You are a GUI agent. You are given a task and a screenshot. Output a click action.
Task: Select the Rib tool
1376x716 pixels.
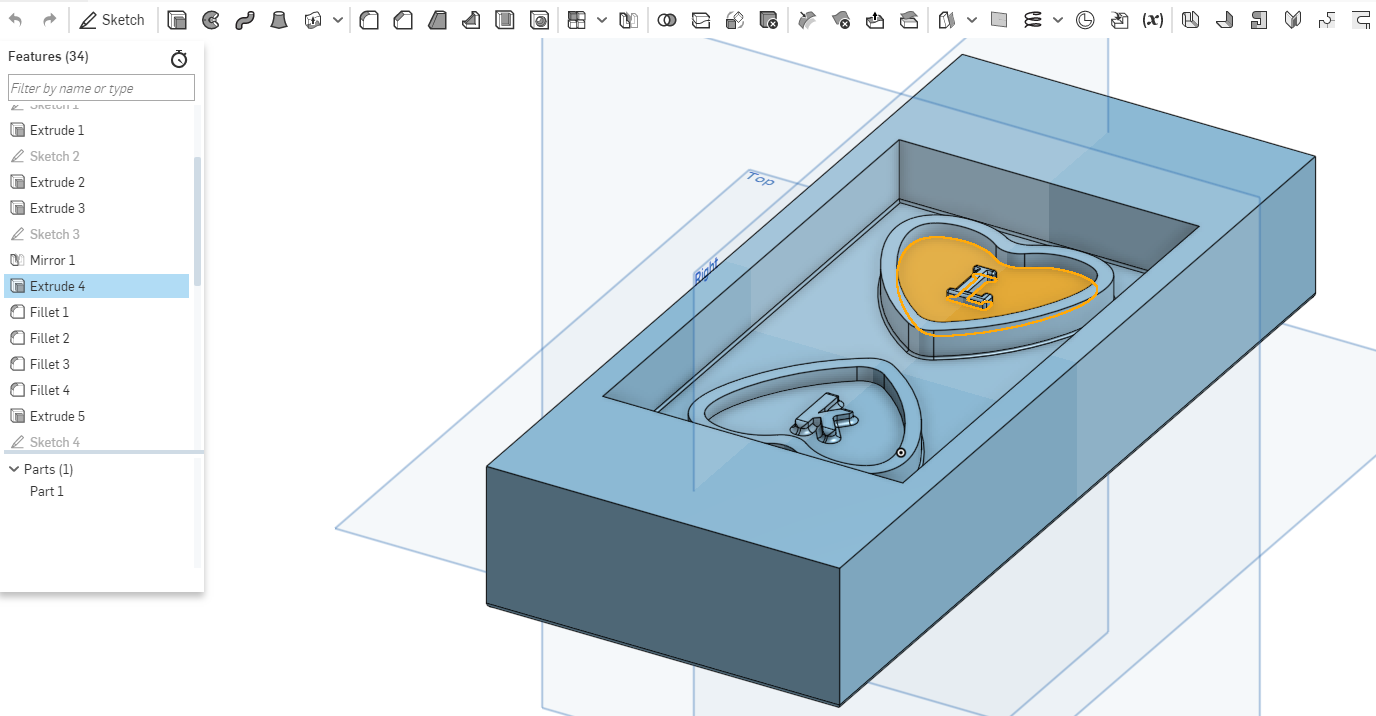coord(471,19)
